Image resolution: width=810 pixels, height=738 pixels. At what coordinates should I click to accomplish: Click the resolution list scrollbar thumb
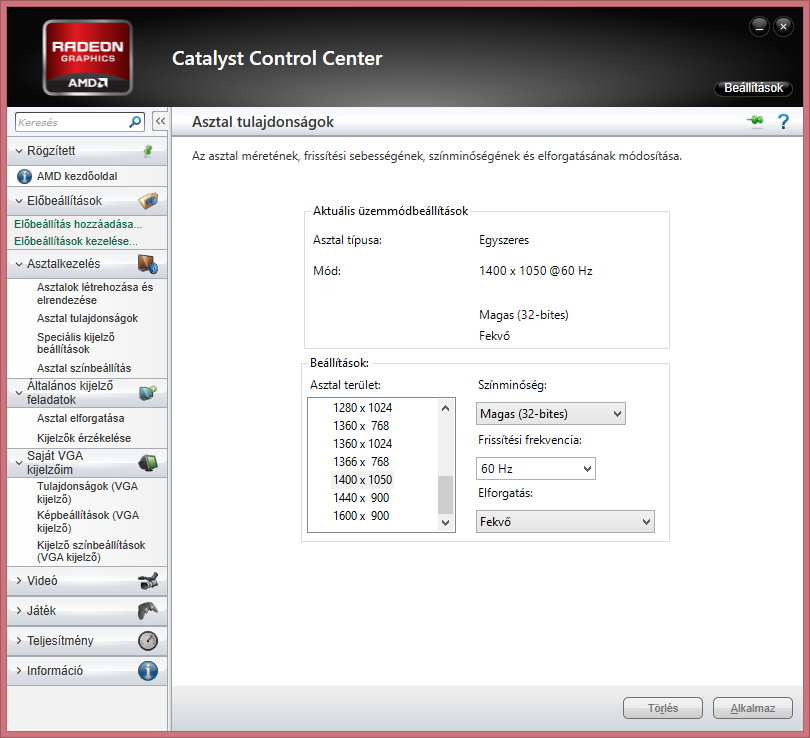tap(445, 495)
